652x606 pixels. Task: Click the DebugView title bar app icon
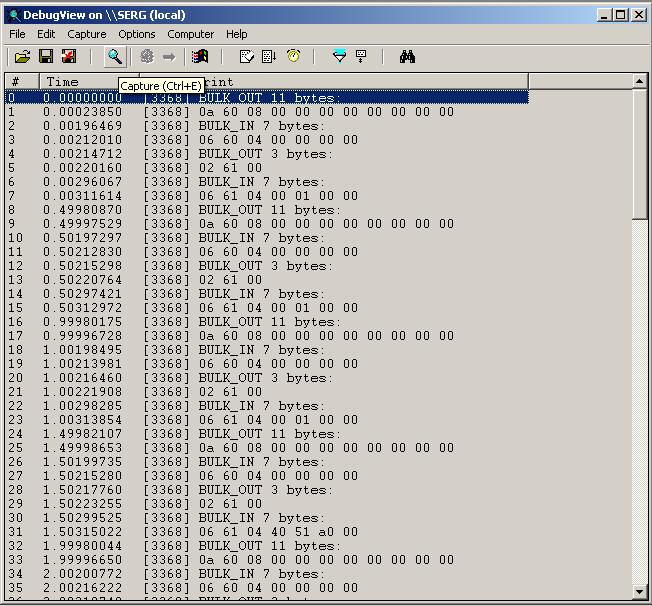[x=14, y=15]
